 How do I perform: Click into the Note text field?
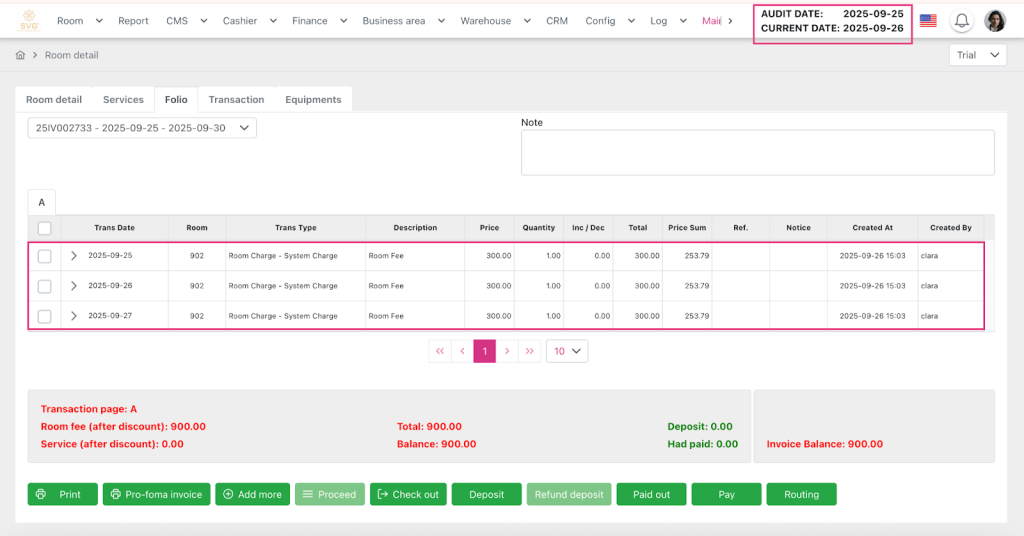click(x=757, y=152)
